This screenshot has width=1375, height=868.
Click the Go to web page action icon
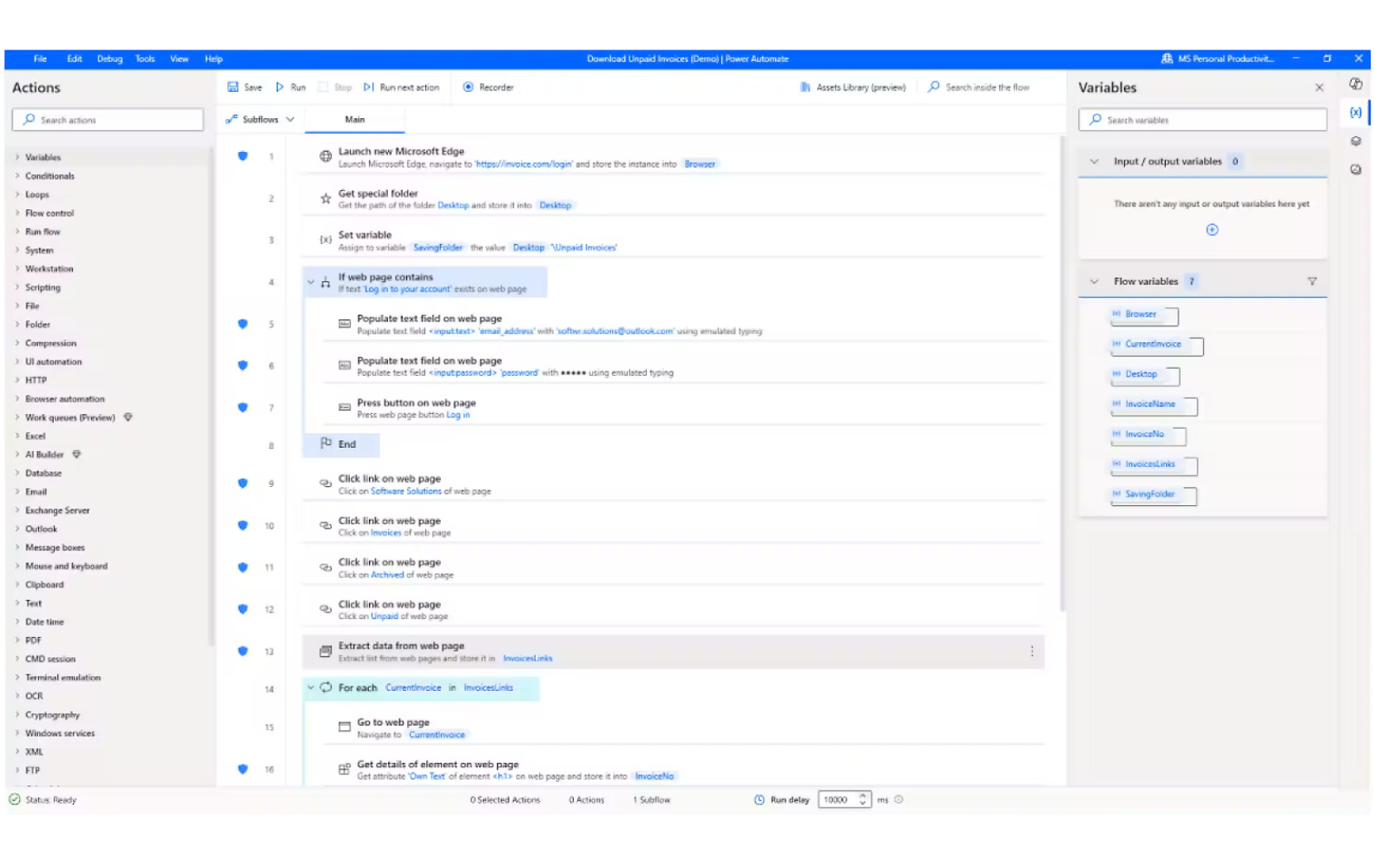pyautogui.click(x=345, y=727)
